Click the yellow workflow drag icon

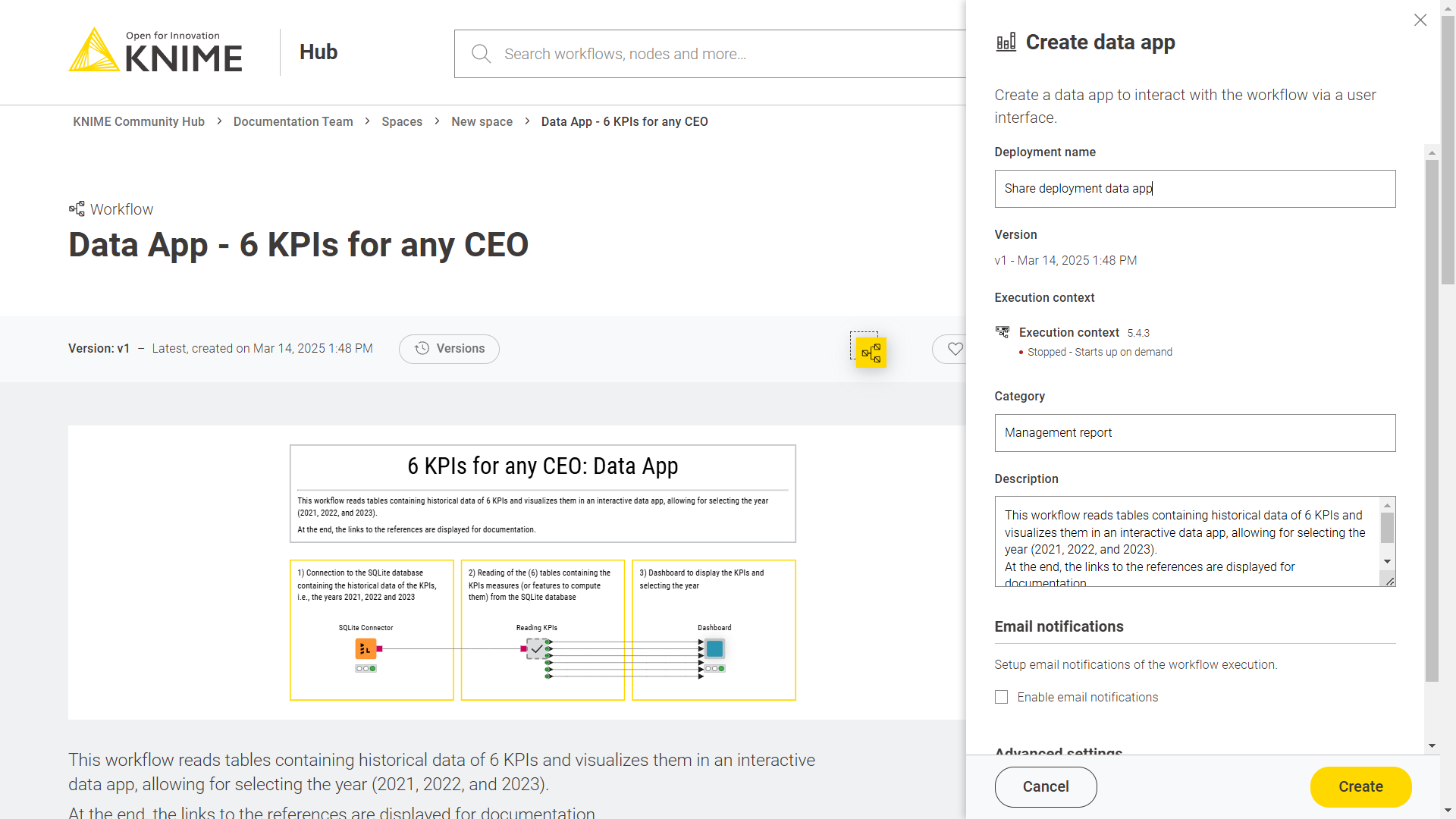click(x=871, y=353)
